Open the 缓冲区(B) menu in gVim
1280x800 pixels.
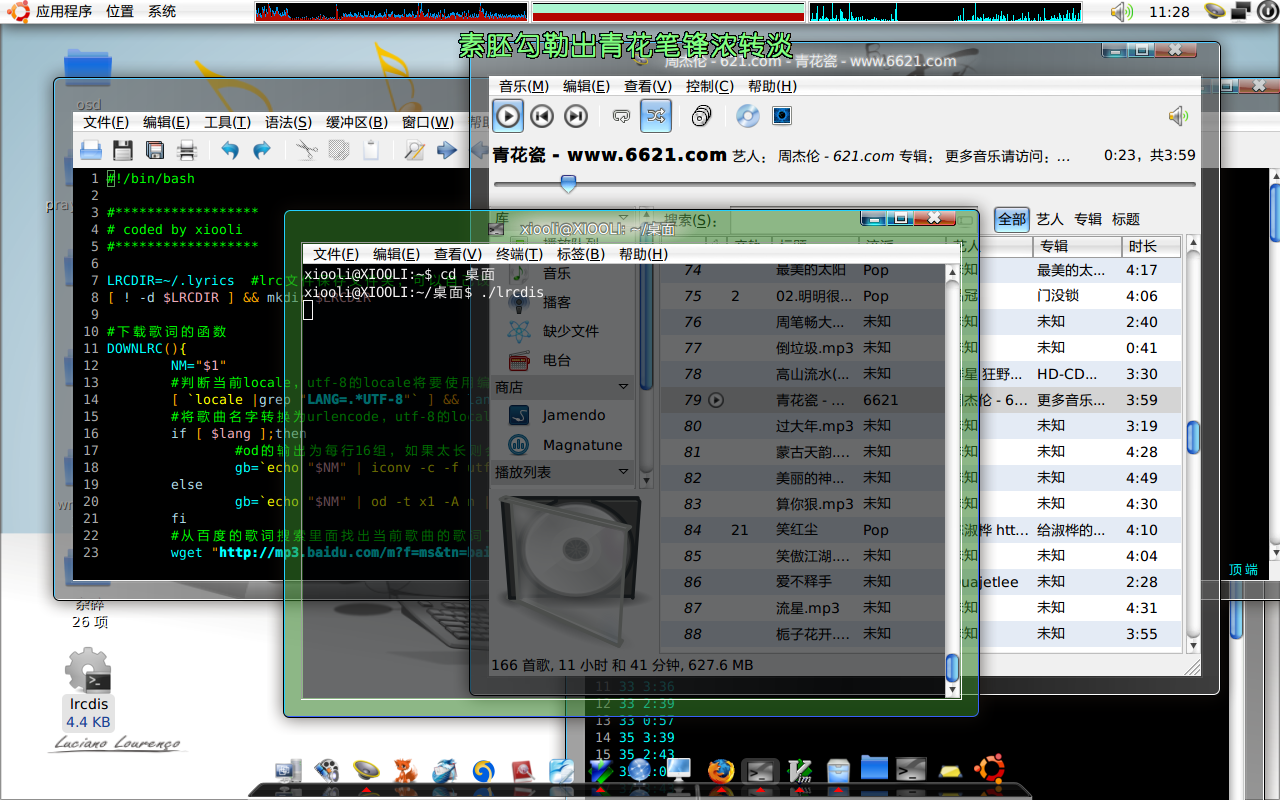pyautogui.click(x=357, y=123)
